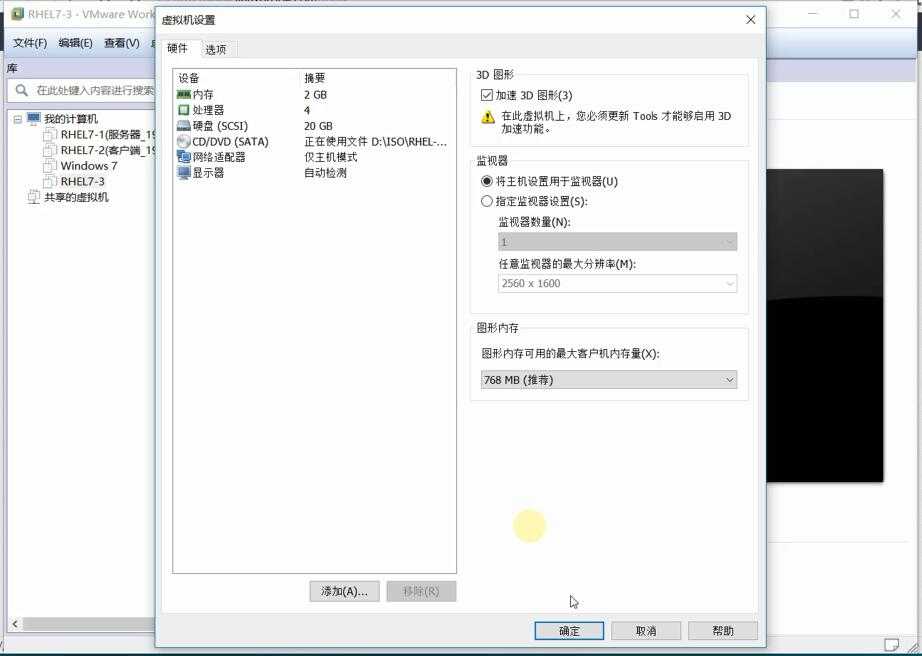Click the hard disk (SCSI) icon
The height and width of the screenshot is (656, 922).
183,126
